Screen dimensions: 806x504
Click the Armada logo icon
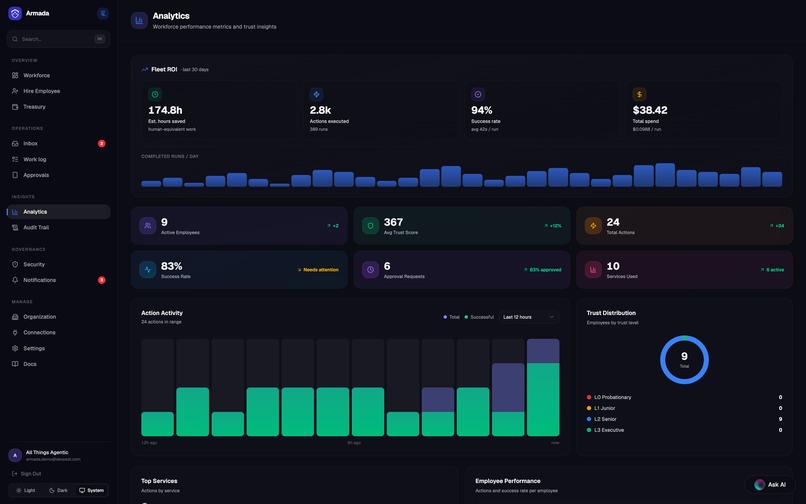15,13
